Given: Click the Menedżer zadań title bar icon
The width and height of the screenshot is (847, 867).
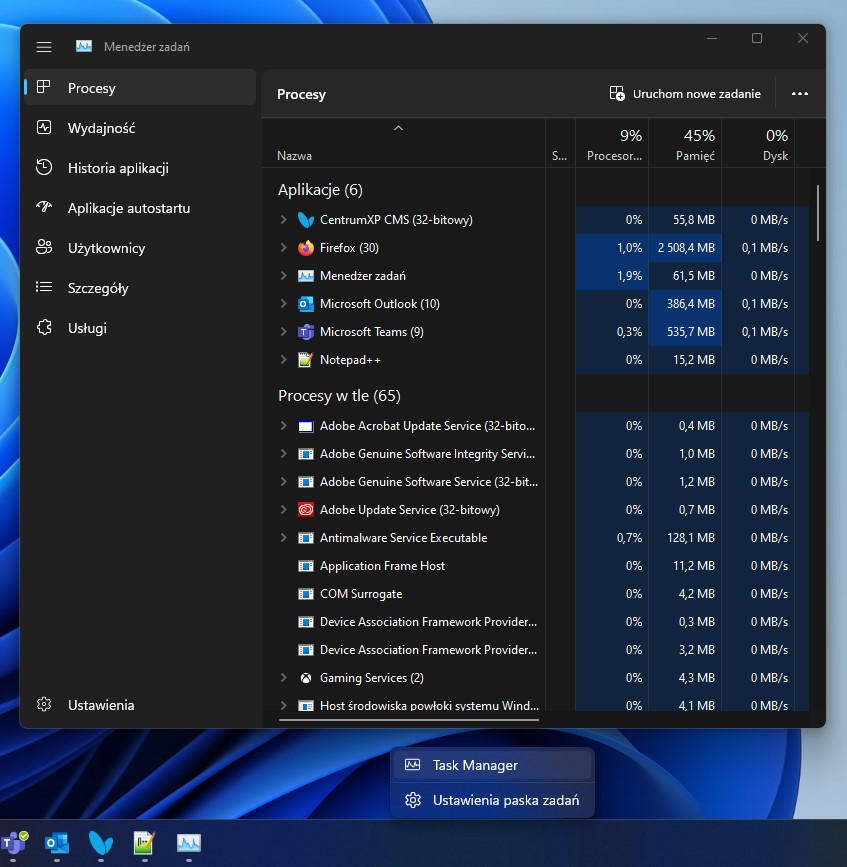Looking at the screenshot, I should (84, 46).
